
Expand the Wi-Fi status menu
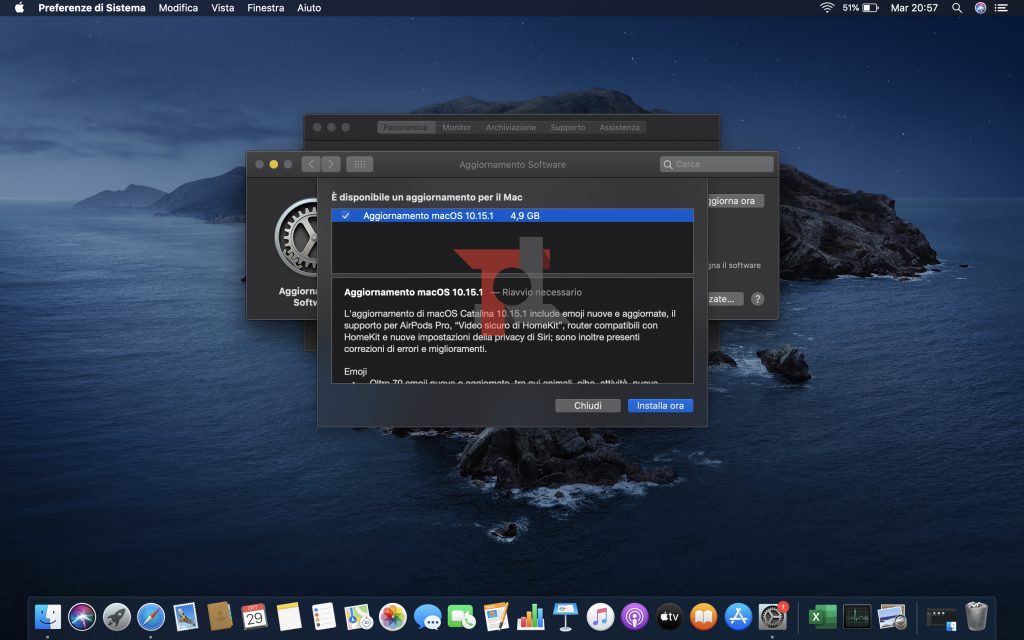point(827,8)
